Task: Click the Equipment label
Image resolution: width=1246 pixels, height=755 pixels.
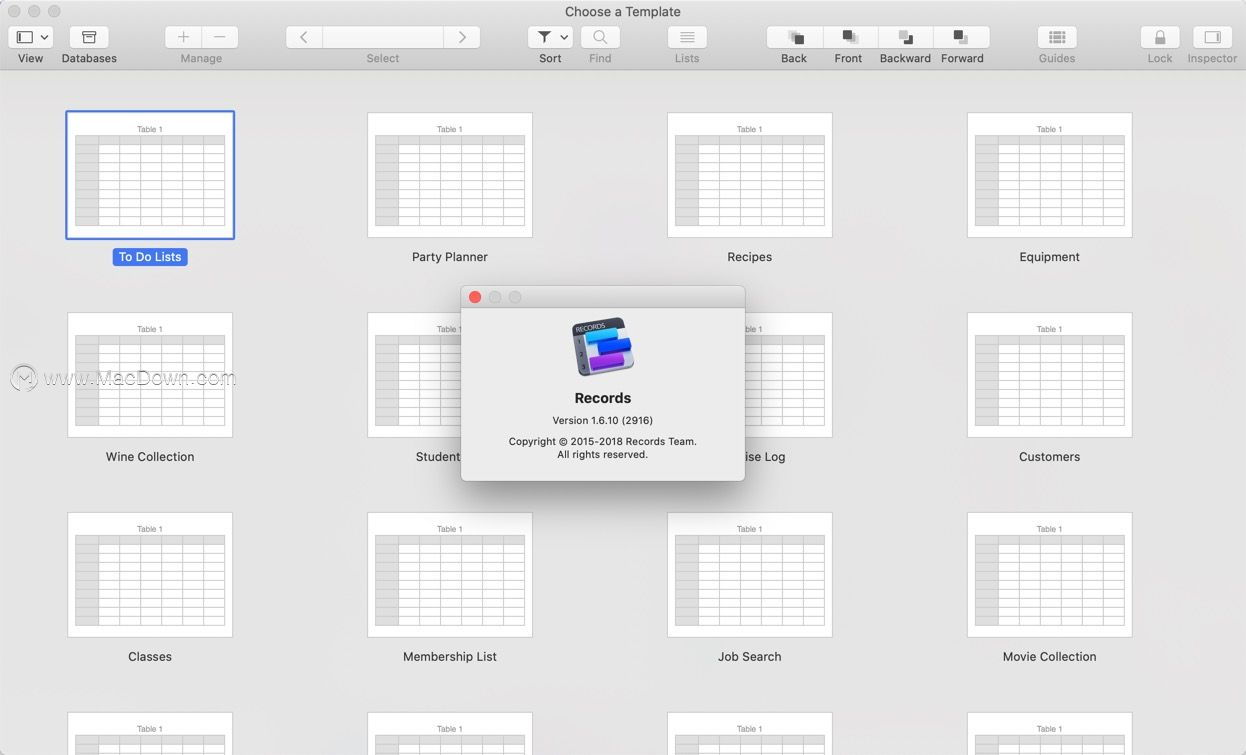Action: point(1050,257)
